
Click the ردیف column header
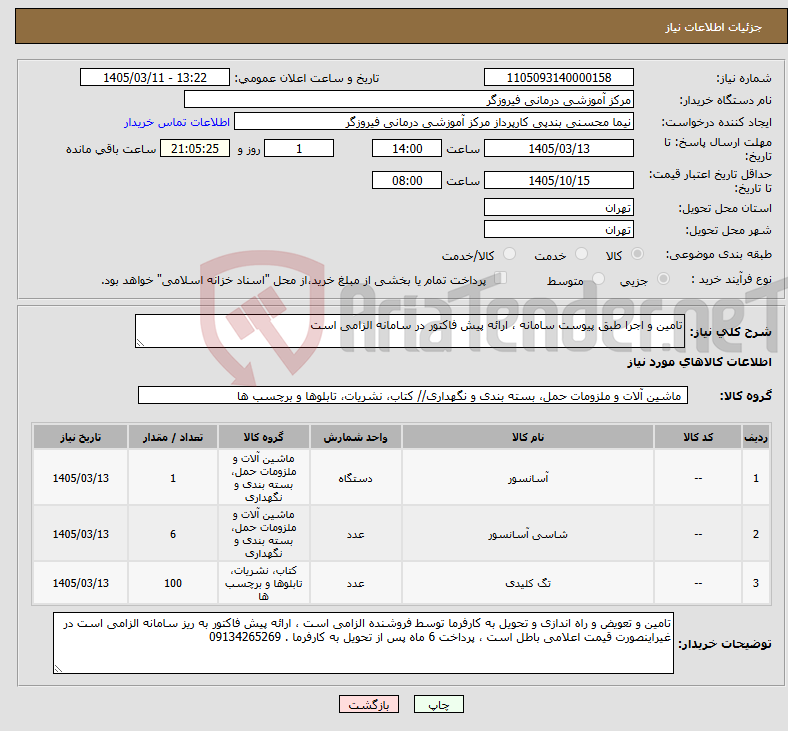(x=756, y=437)
